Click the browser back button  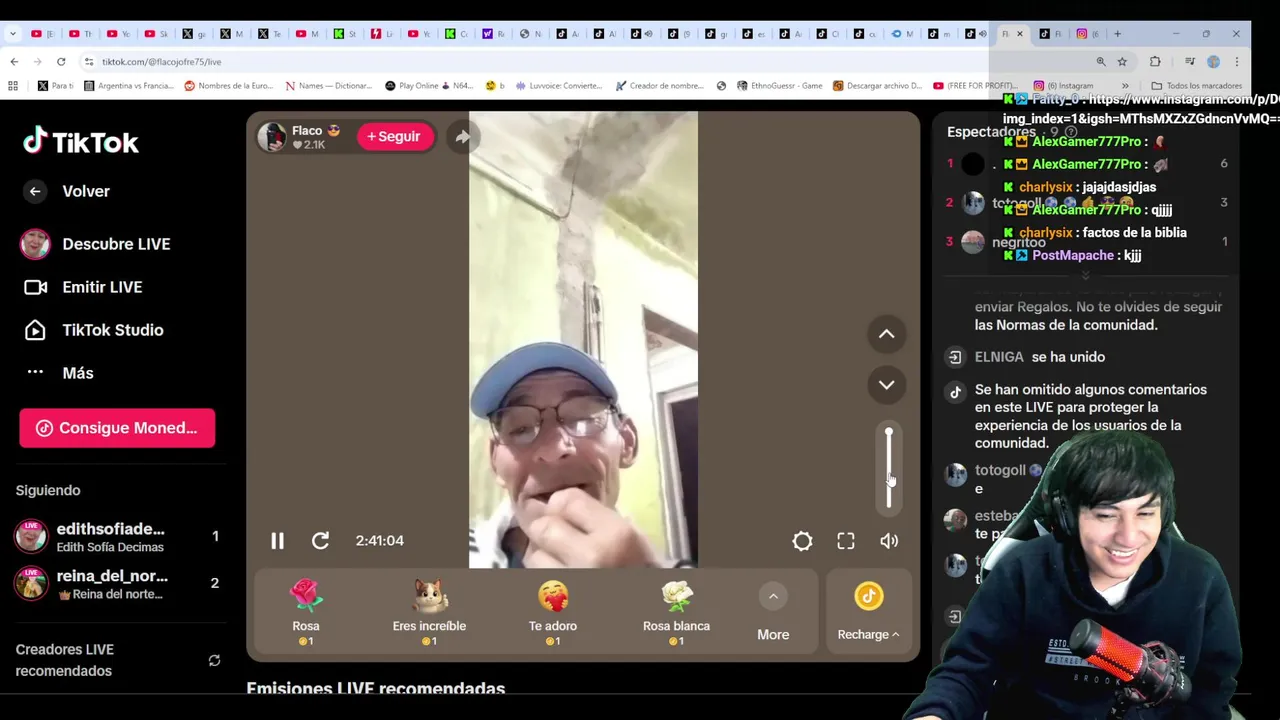click(14, 62)
